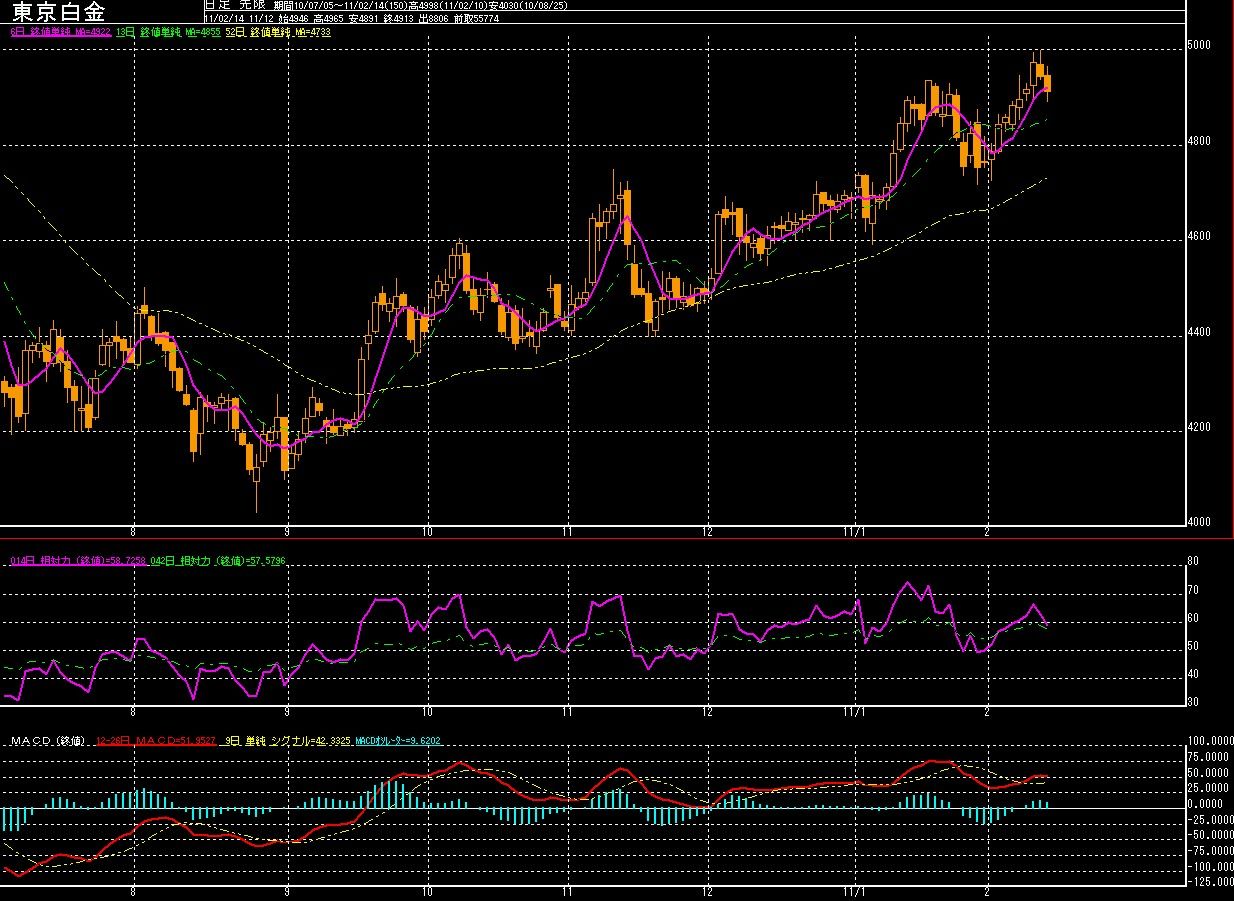The width and height of the screenshot is (1234, 901).
Task: Click the 50 label on the RSI axis
Action: pos(1192,647)
